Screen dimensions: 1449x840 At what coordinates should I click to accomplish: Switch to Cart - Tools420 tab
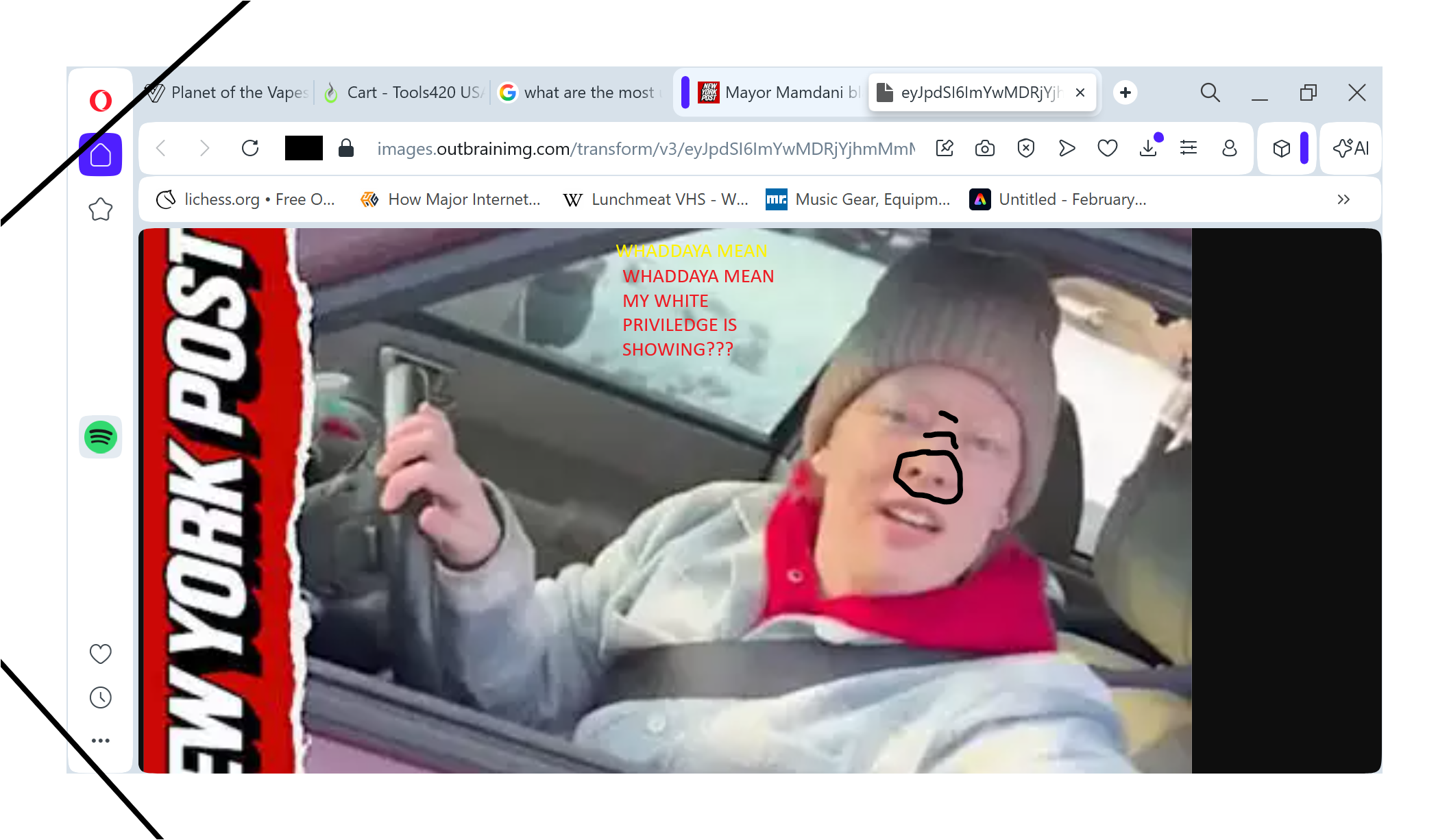click(404, 92)
